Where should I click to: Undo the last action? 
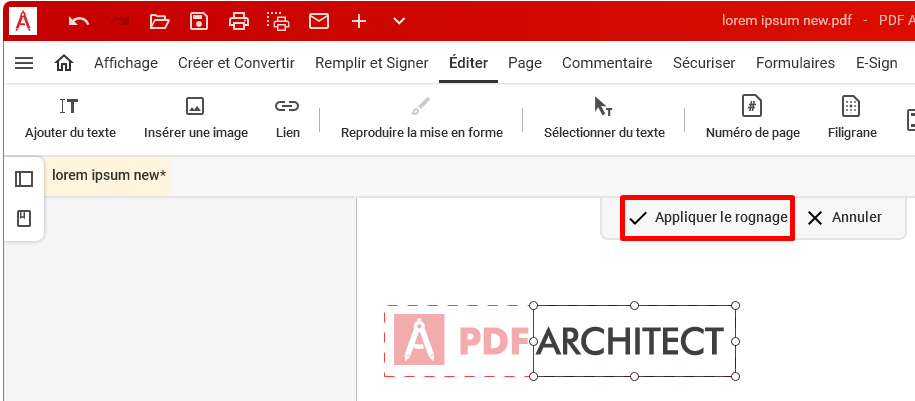79,22
